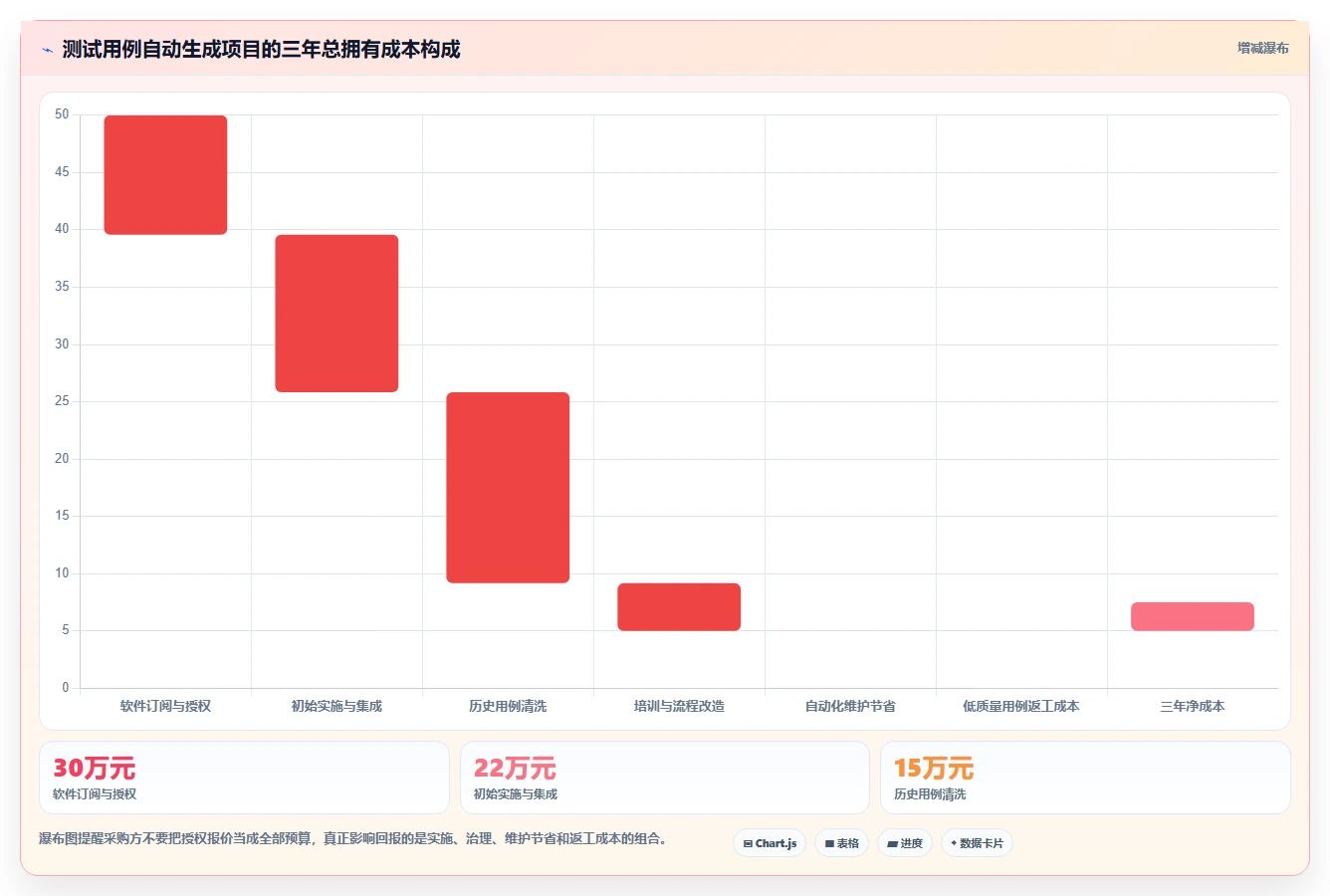
Task: Click the x-axis label 软件订阅与授权
Action: tap(166, 706)
